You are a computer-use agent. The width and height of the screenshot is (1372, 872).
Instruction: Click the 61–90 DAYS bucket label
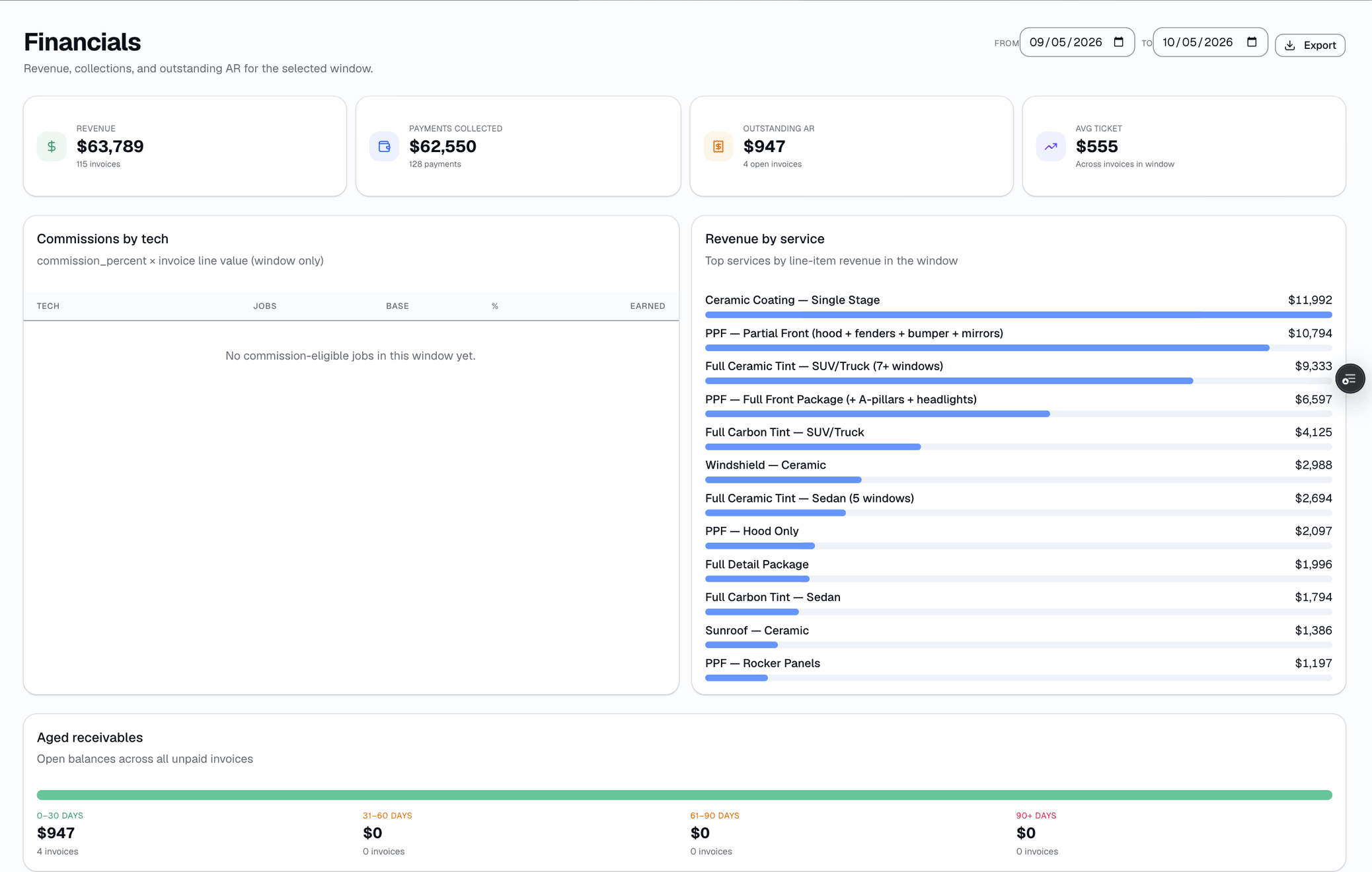pos(714,816)
